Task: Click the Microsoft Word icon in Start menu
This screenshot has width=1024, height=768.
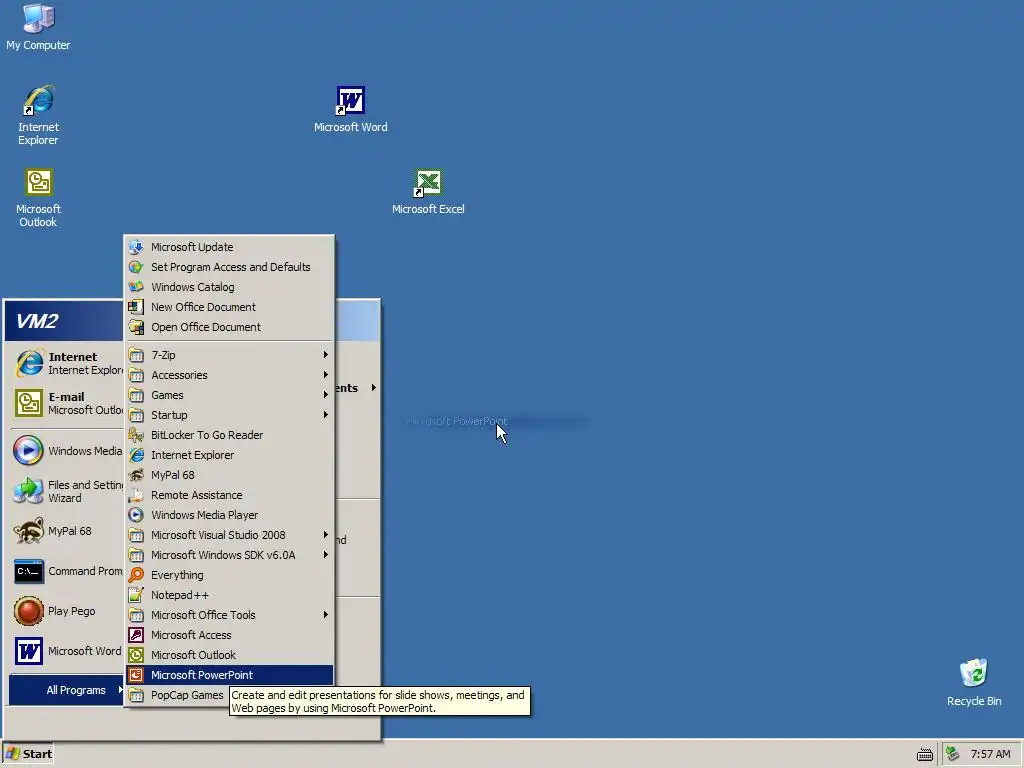Action: [29, 651]
